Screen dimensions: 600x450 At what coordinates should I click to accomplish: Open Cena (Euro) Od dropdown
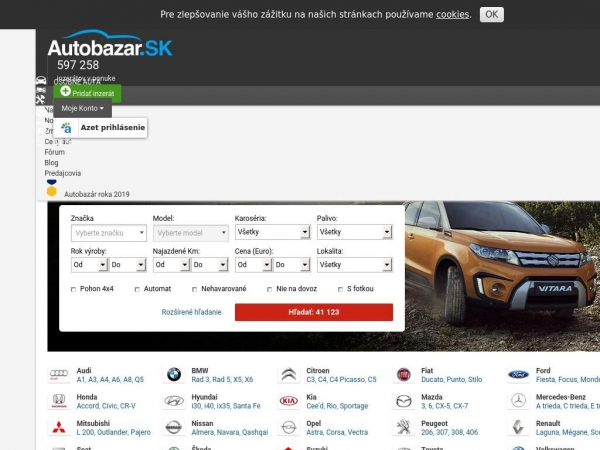pos(253,265)
